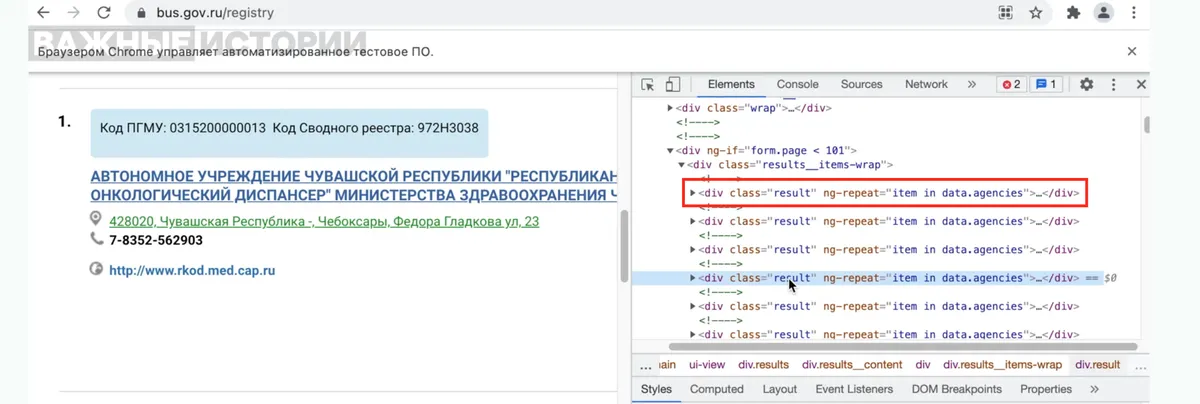Viewport: 1200px width, 404px height.
Task: Open the blue message count badge
Action: coord(1046,85)
